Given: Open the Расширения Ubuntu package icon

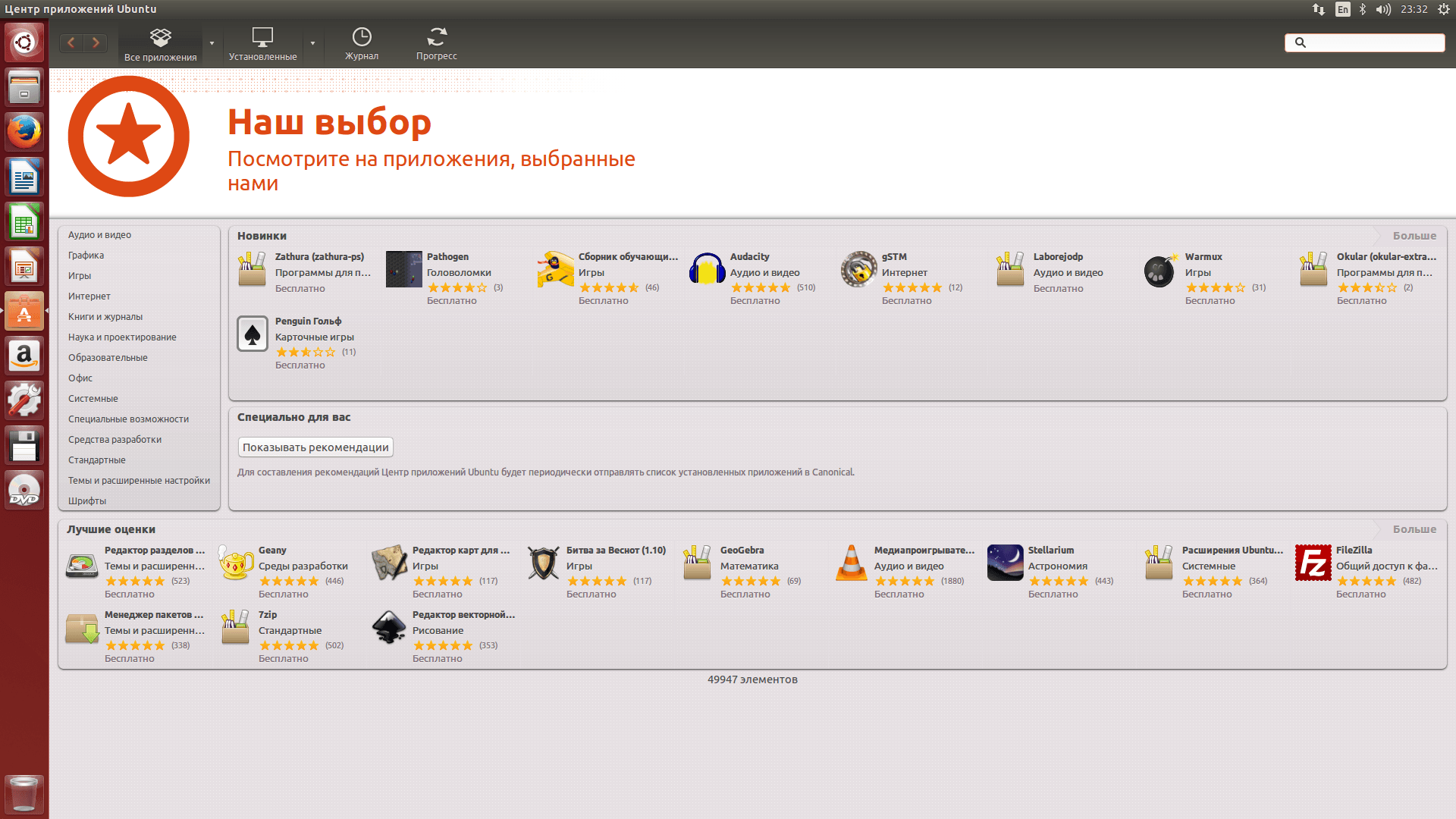Looking at the screenshot, I should [1159, 563].
